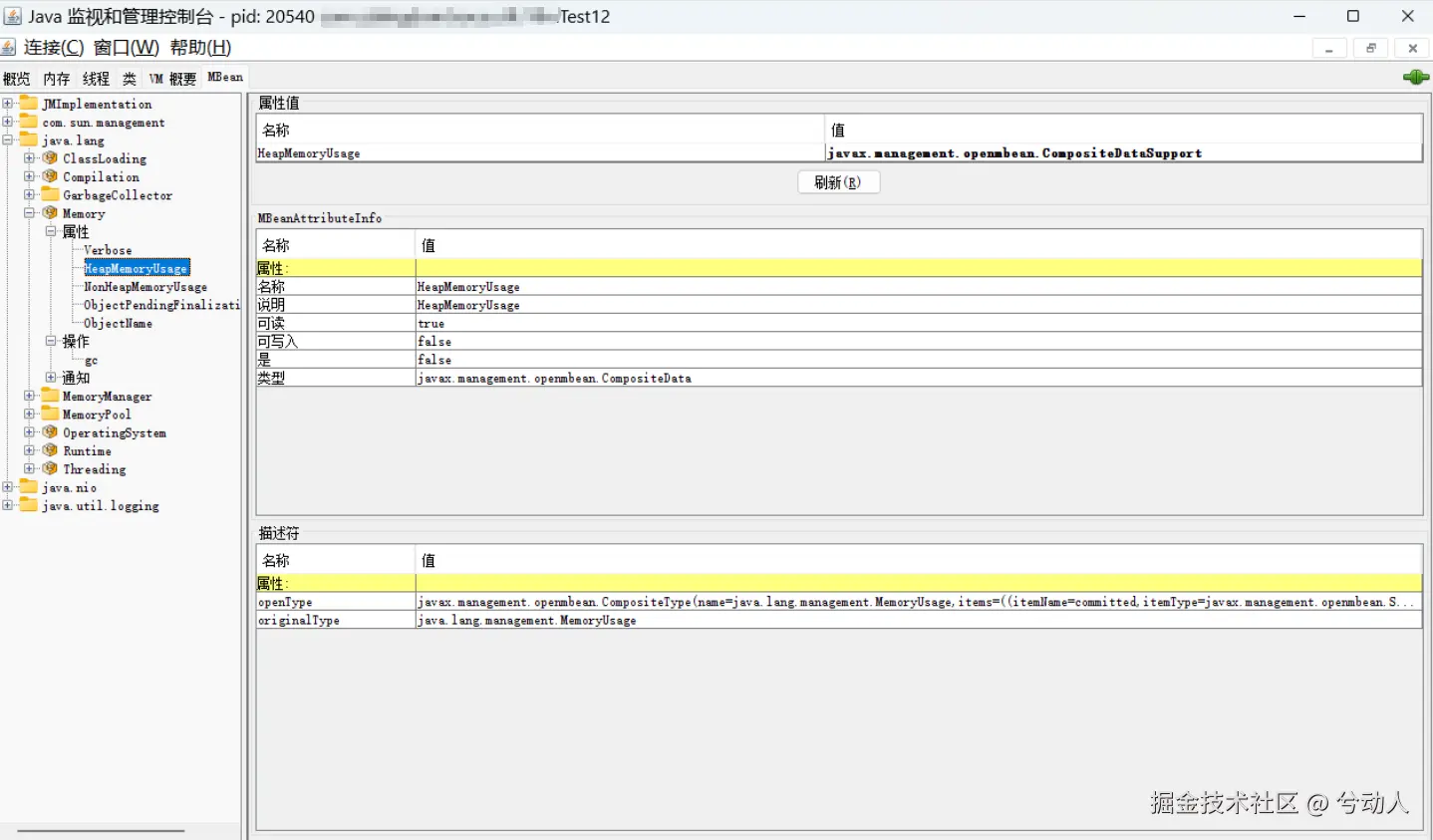Click the 可写入 false value cell
The image size is (1433, 840).
pos(919,341)
